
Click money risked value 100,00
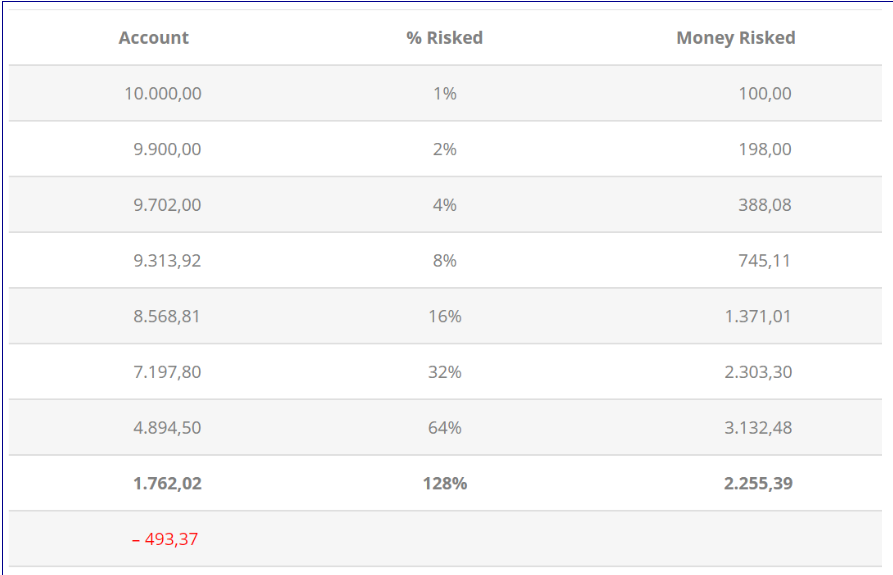(x=765, y=94)
